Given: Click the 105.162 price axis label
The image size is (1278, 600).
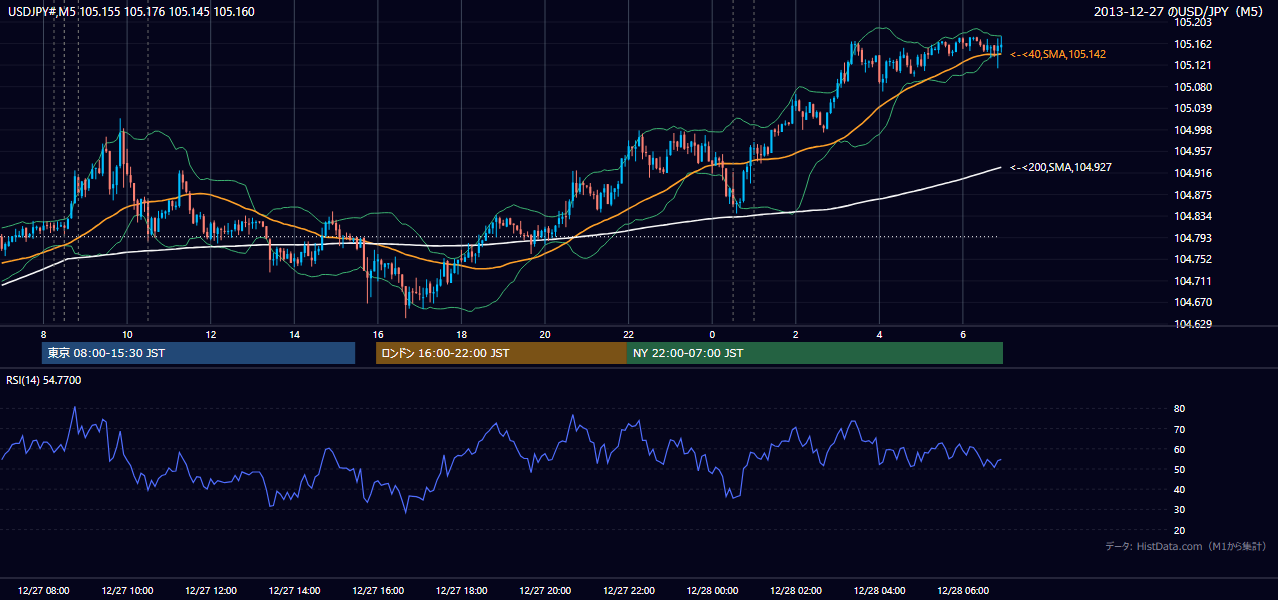Looking at the screenshot, I should pyautogui.click(x=1193, y=44).
